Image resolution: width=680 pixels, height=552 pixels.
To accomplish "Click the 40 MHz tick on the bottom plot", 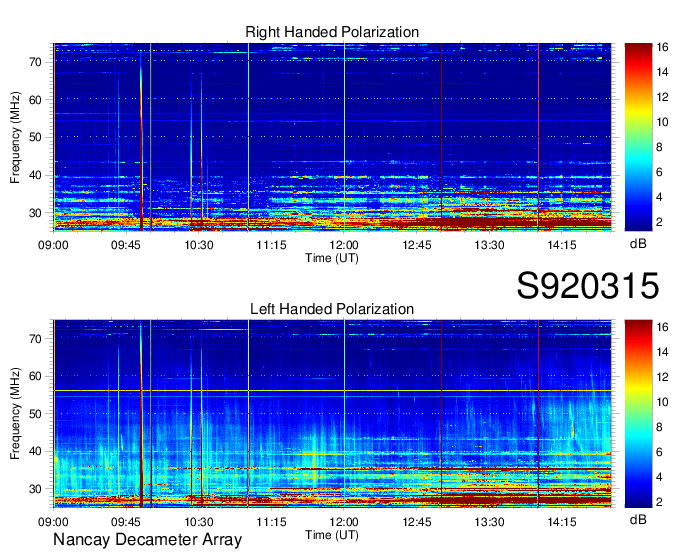I will (36, 452).
